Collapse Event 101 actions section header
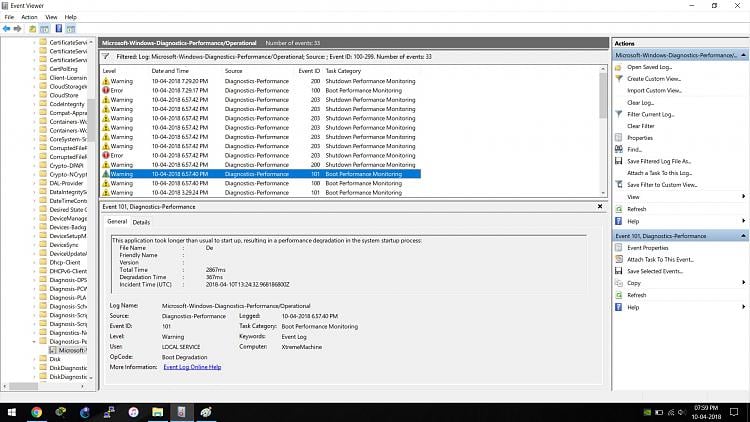The image size is (750, 422). pos(743,236)
